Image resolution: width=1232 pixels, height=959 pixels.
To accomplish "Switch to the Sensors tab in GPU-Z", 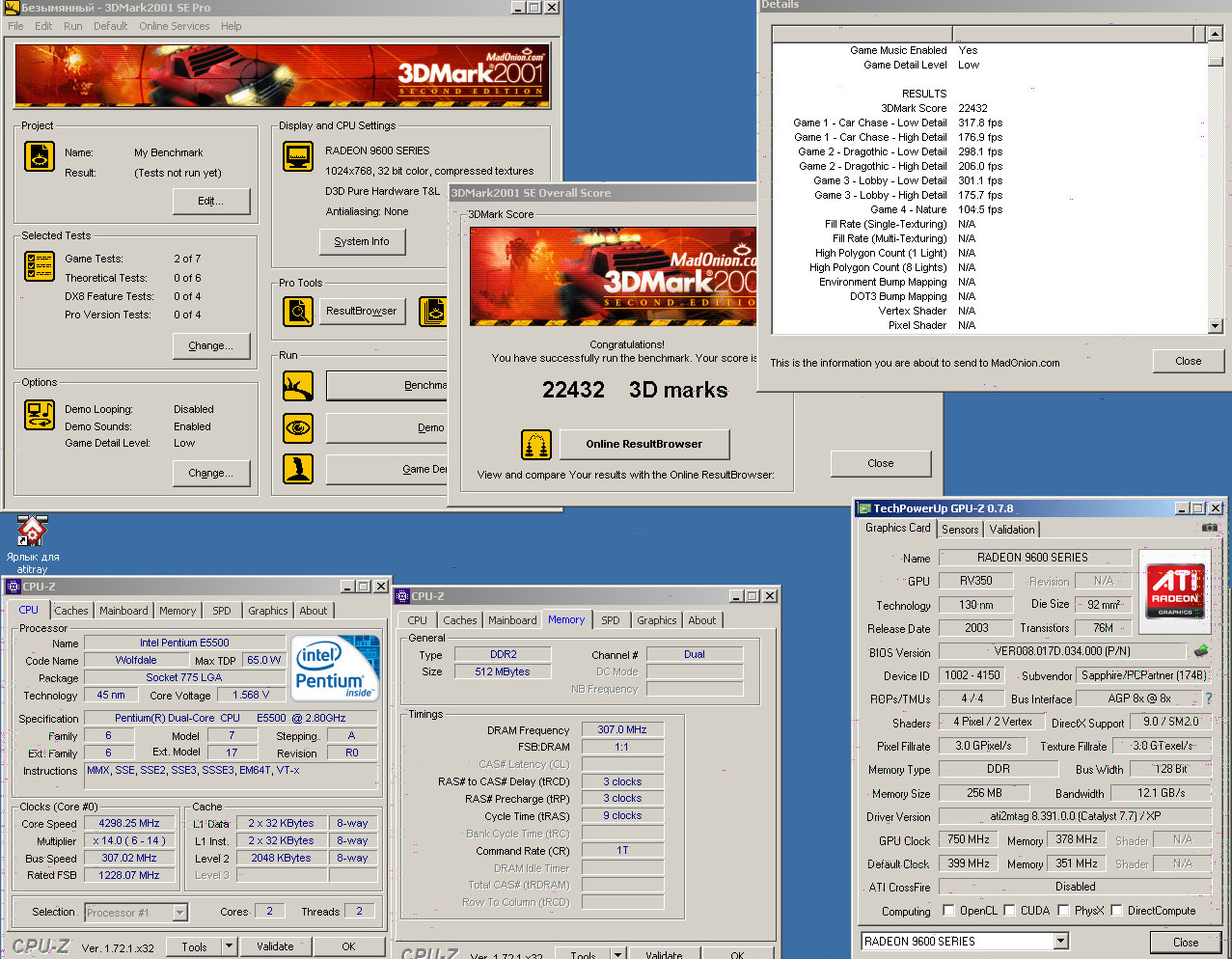I will pos(960,530).
